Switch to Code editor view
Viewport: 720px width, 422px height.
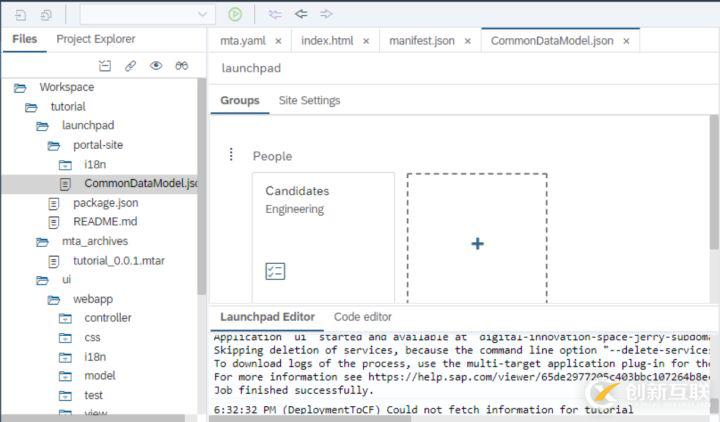coord(363,317)
